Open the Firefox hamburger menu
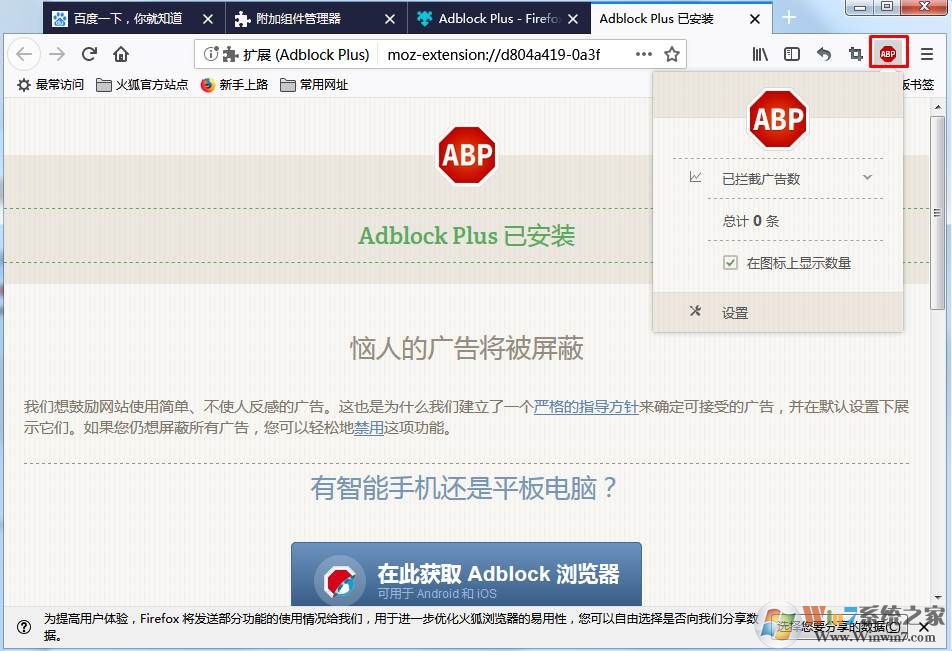This screenshot has width=952, height=651. coord(926,54)
